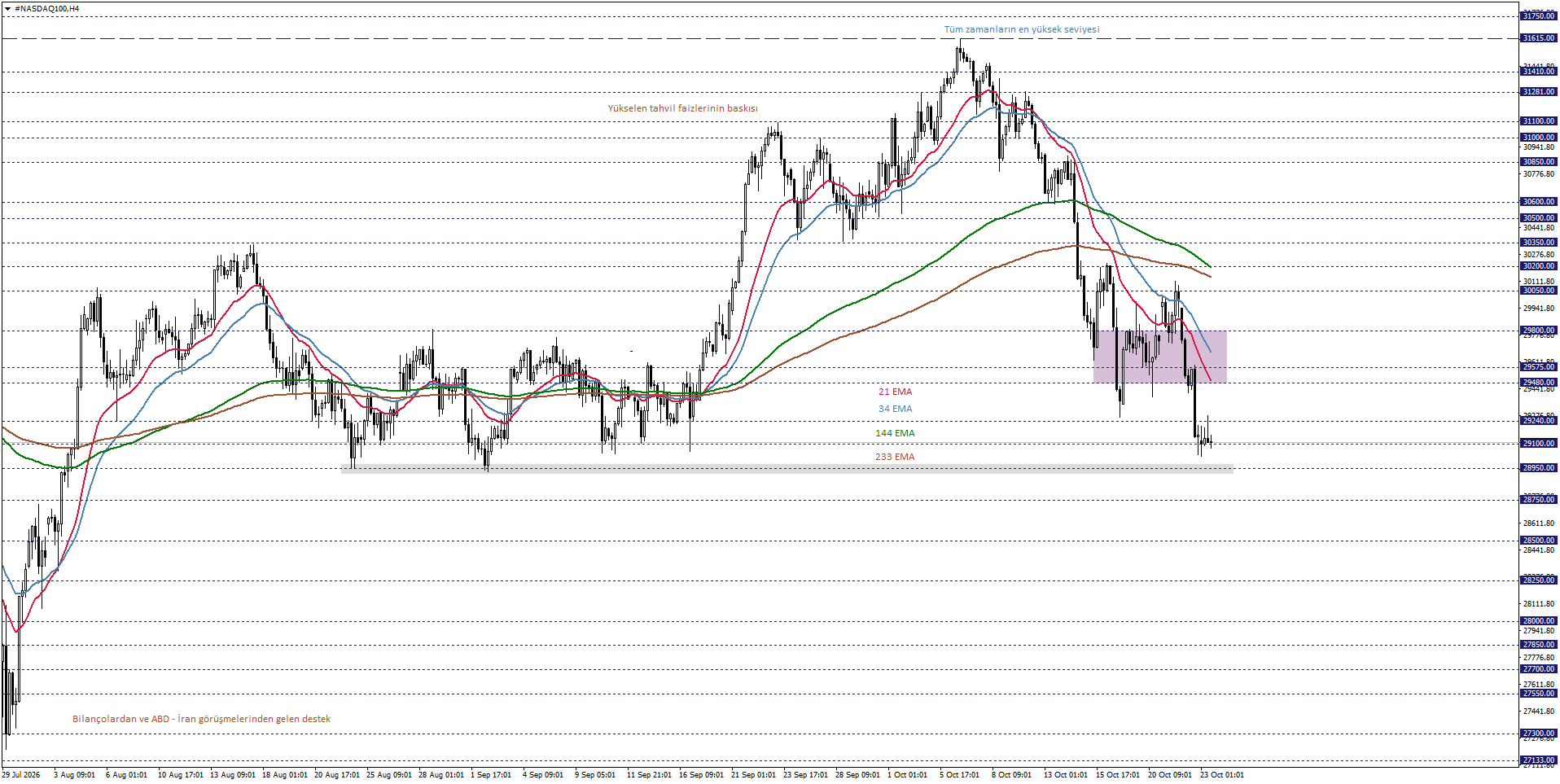Screen dimensions: 1560x784
Task: Select the '9 Sep 05:01' time axis label
Action: [x=595, y=775]
